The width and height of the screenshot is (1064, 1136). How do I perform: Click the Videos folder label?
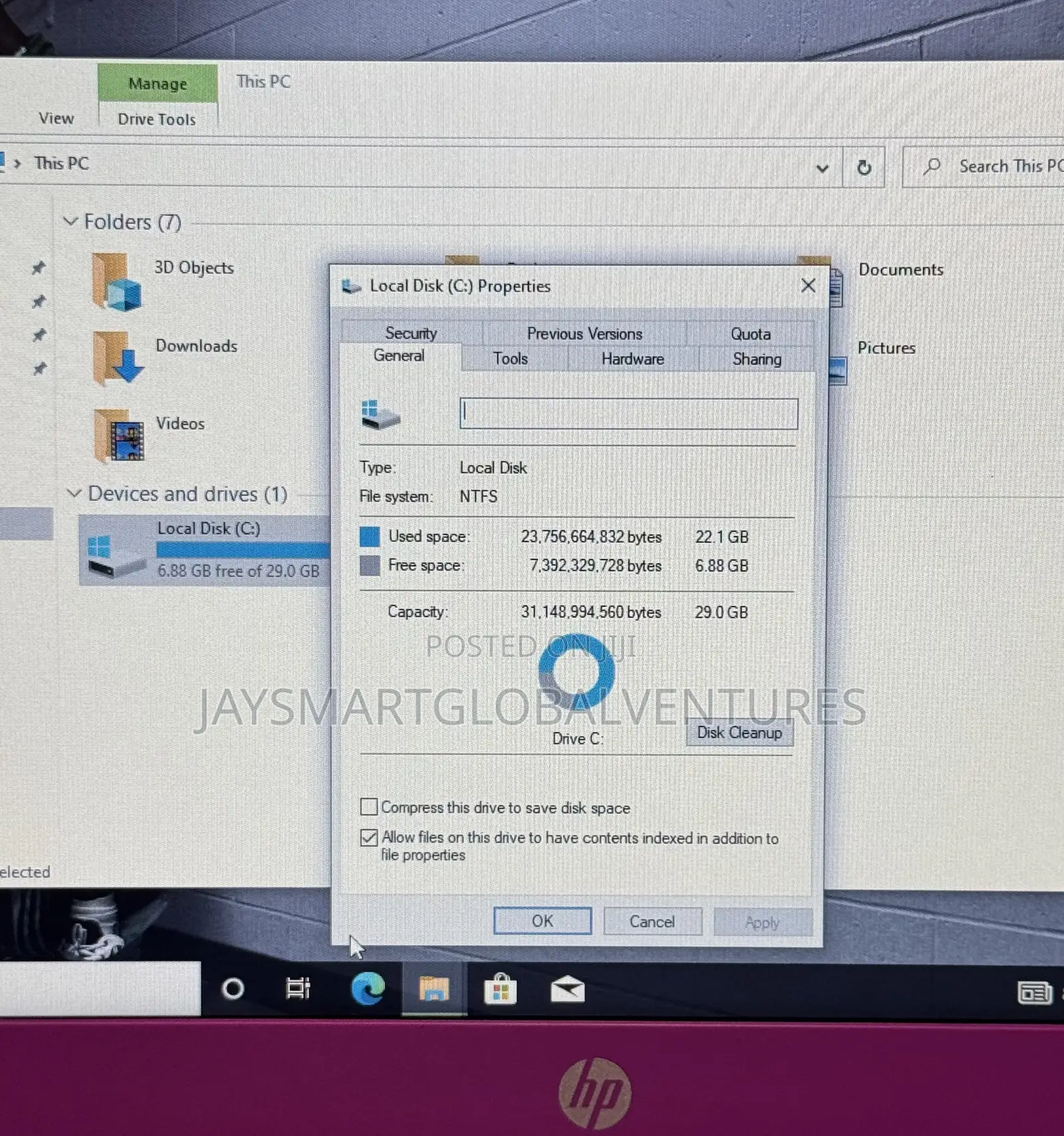pyautogui.click(x=180, y=424)
